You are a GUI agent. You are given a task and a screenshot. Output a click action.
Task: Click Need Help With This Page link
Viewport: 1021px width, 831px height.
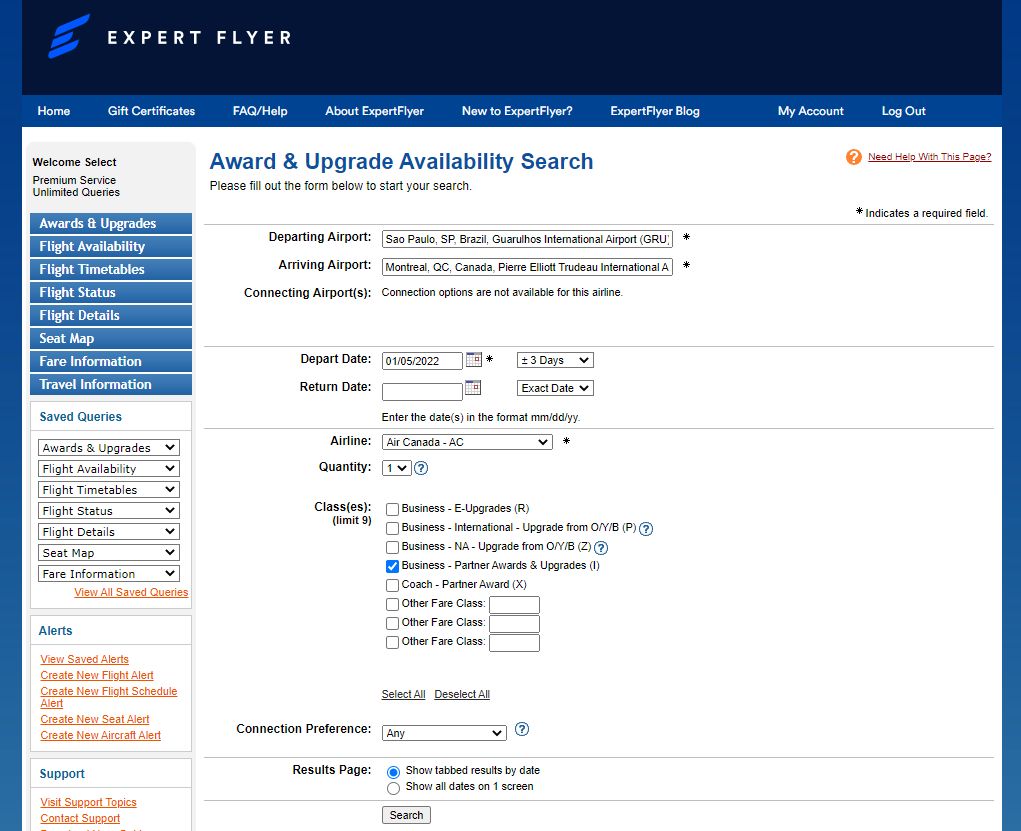[929, 157]
